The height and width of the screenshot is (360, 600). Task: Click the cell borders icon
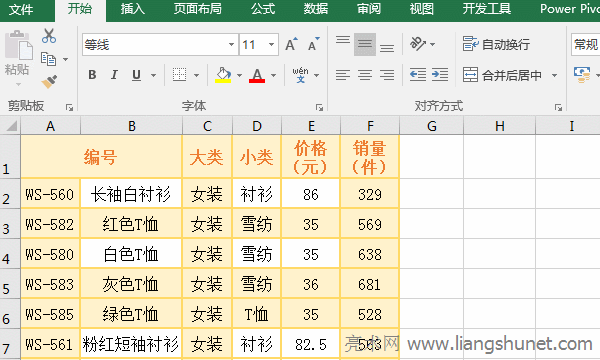(179, 75)
